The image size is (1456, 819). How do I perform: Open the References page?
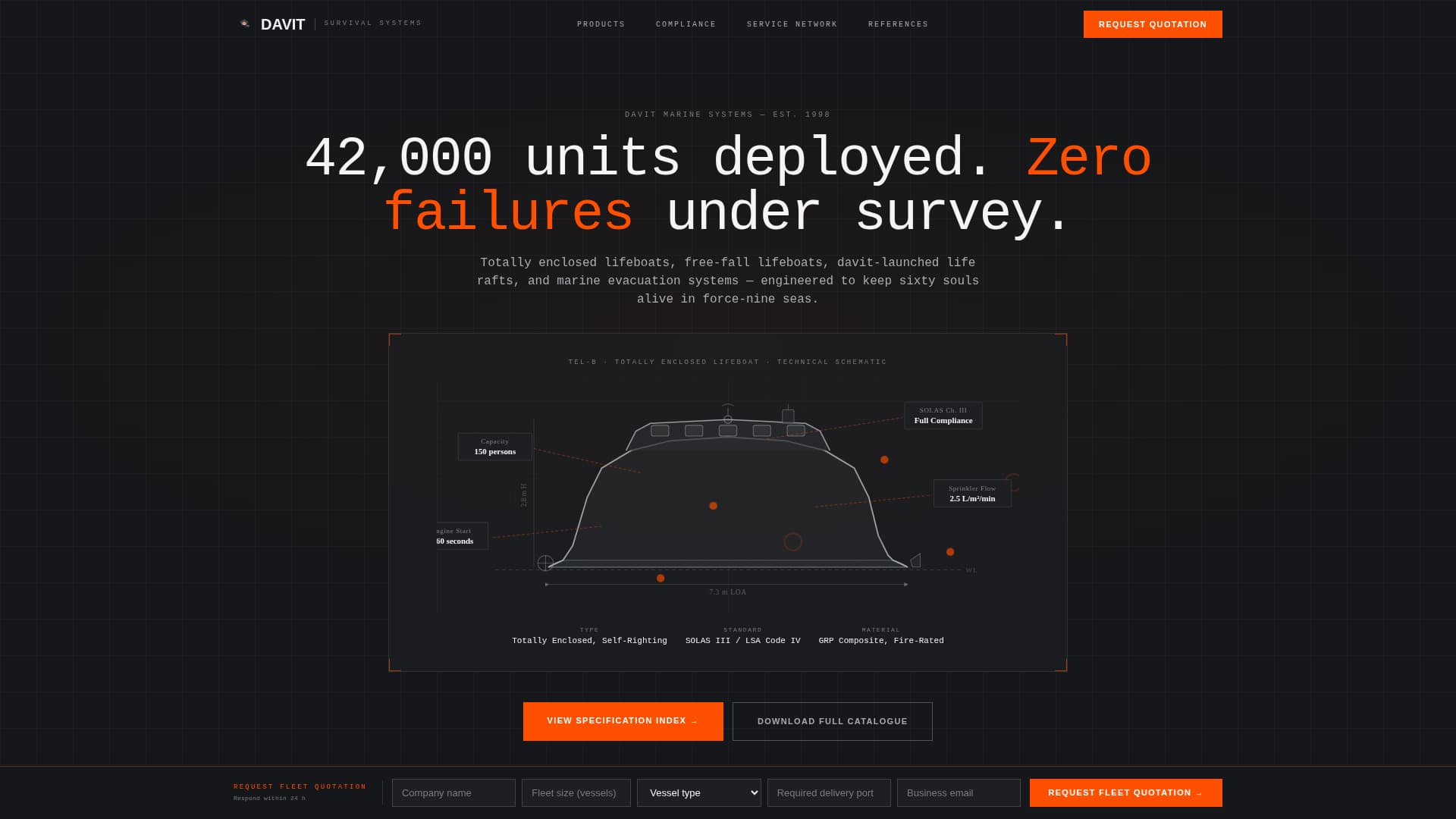[x=898, y=24]
